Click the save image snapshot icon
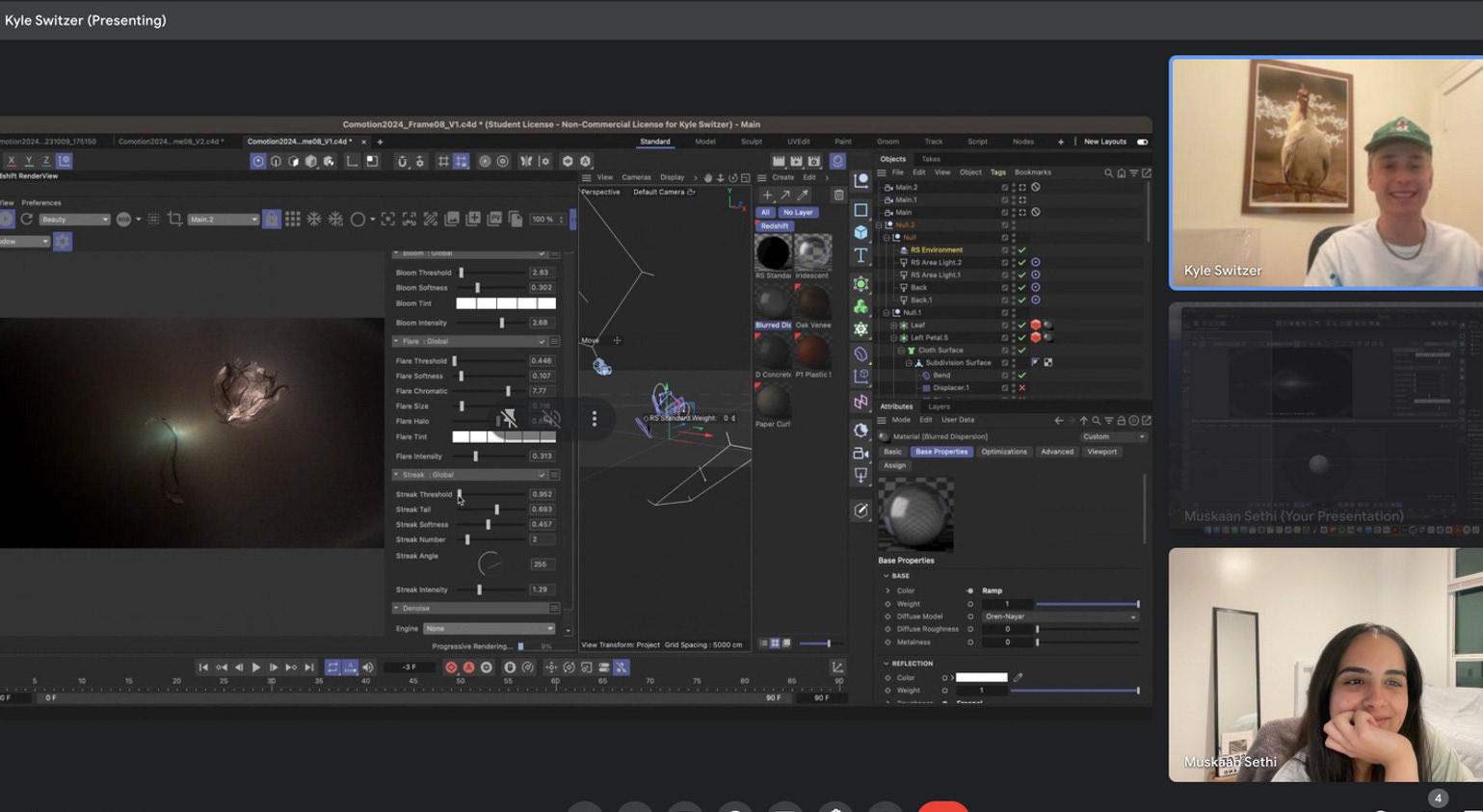The height and width of the screenshot is (812, 1483). [452, 220]
